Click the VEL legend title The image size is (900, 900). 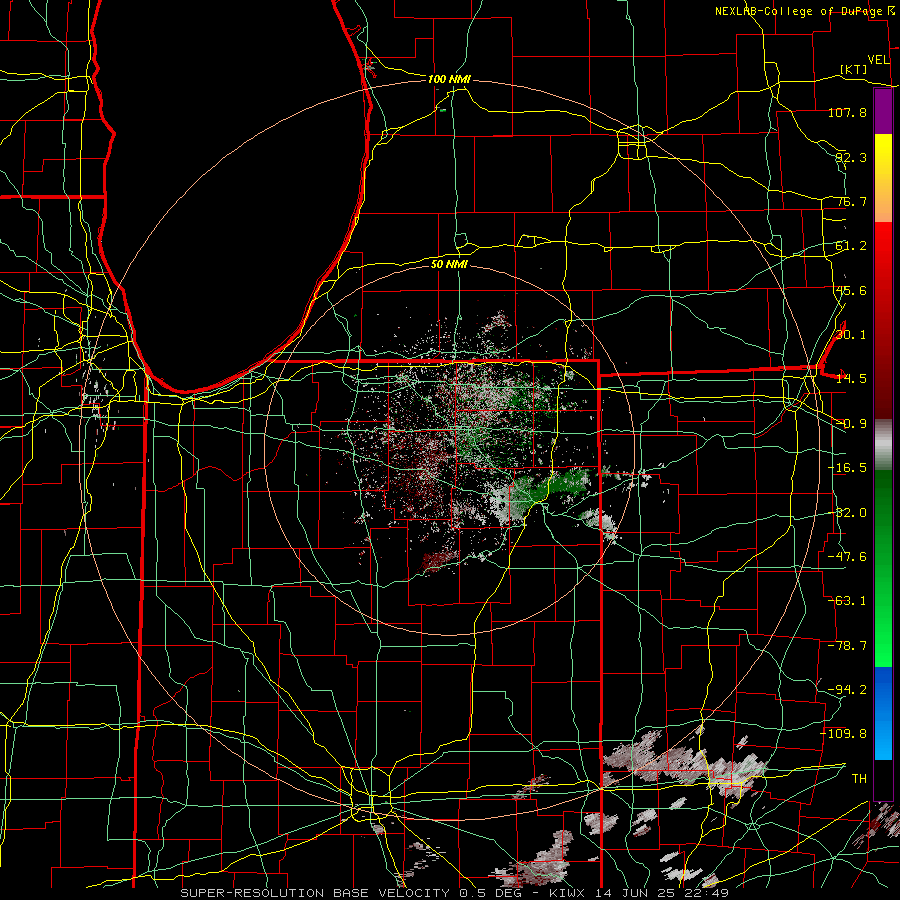878,60
